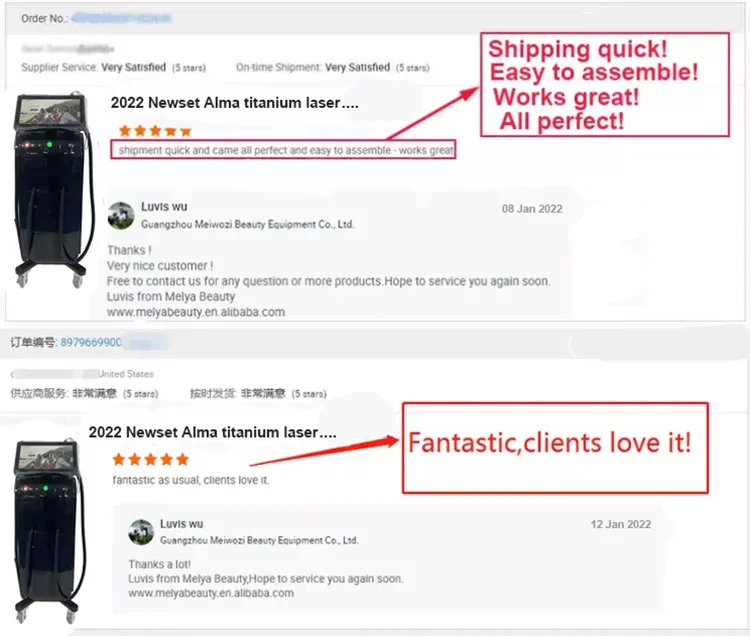Image resolution: width=750 pixels, height=637 pixels.
Task: Click the five-star rating in first review
Action: pos(155,131)
